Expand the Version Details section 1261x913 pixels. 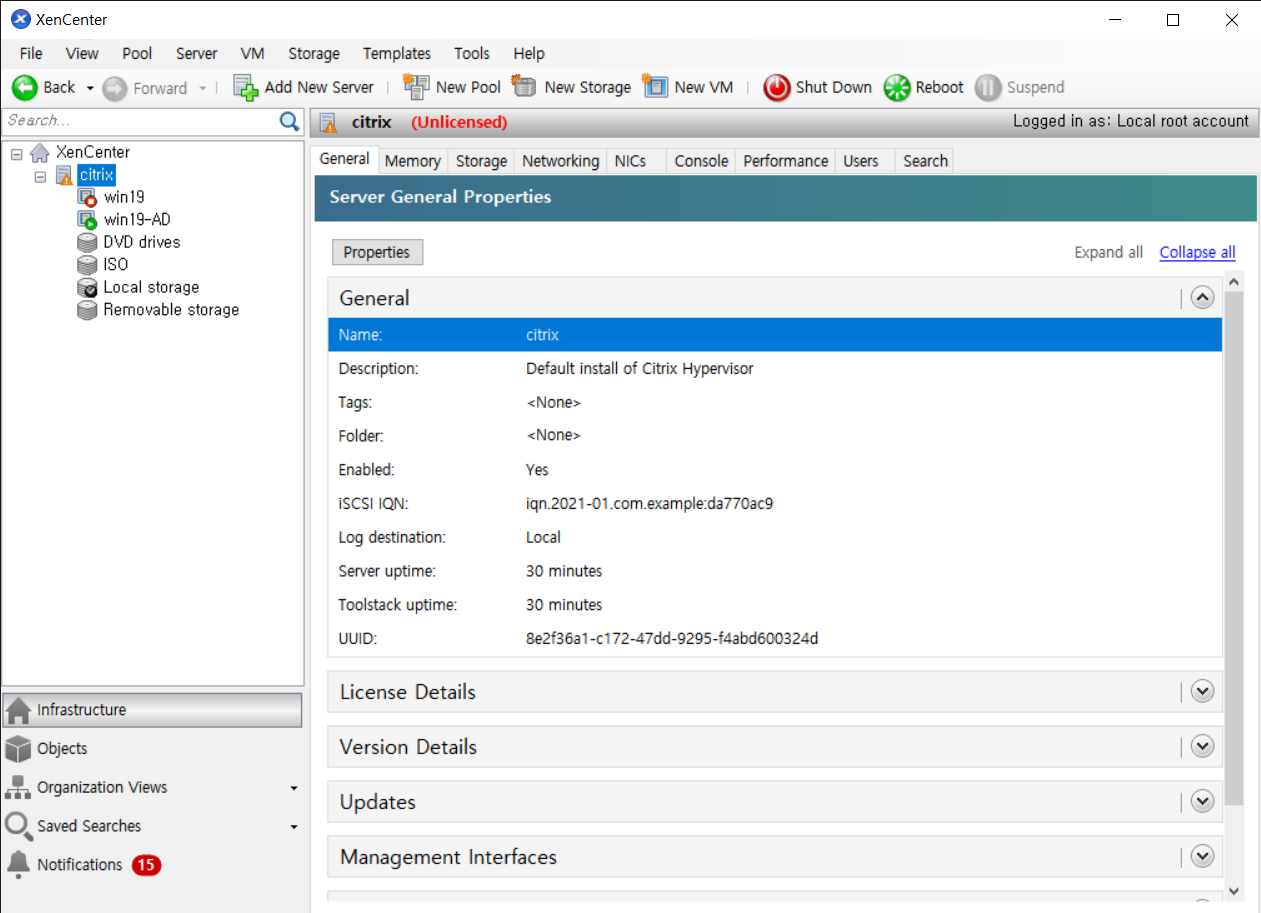point(1202,746)
